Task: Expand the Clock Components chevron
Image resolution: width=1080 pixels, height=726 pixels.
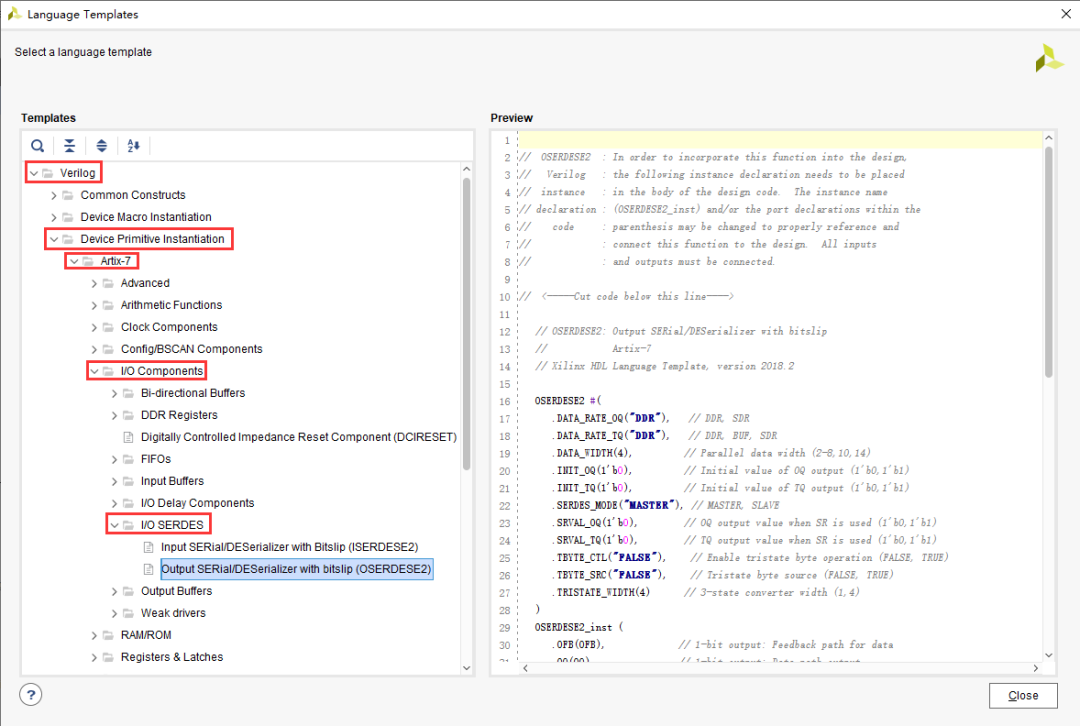Action: pos(94,327)
